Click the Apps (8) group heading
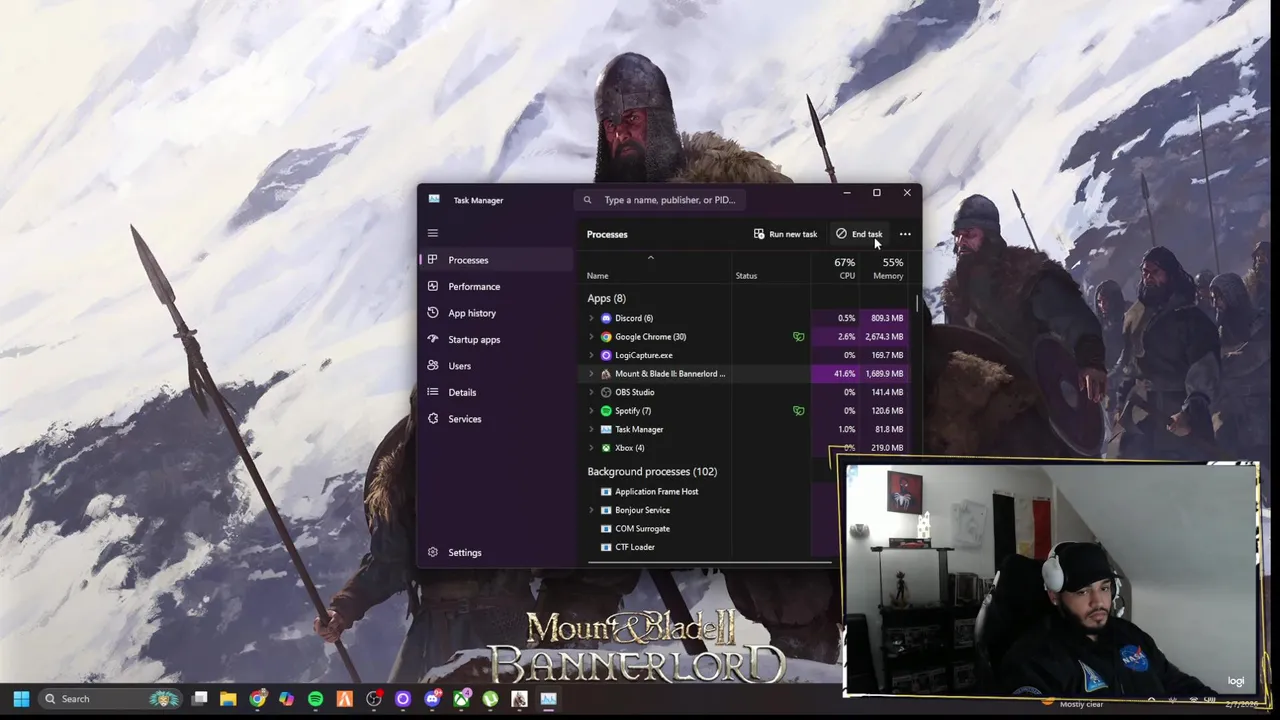 (x=606, y=298)
